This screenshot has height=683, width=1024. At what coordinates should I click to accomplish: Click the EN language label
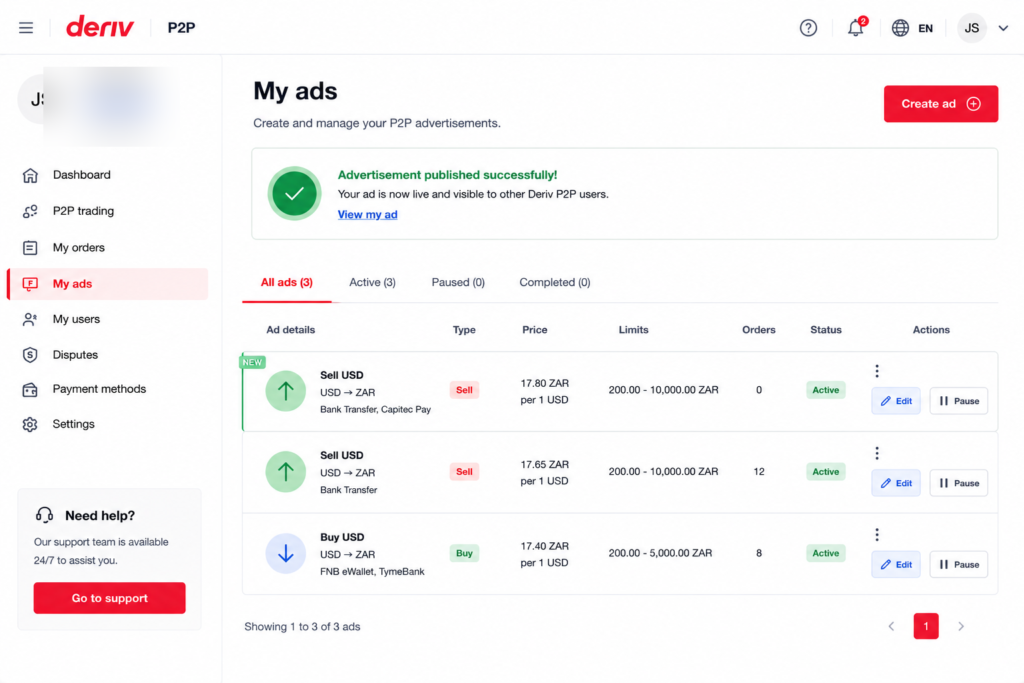coord(925,28)
